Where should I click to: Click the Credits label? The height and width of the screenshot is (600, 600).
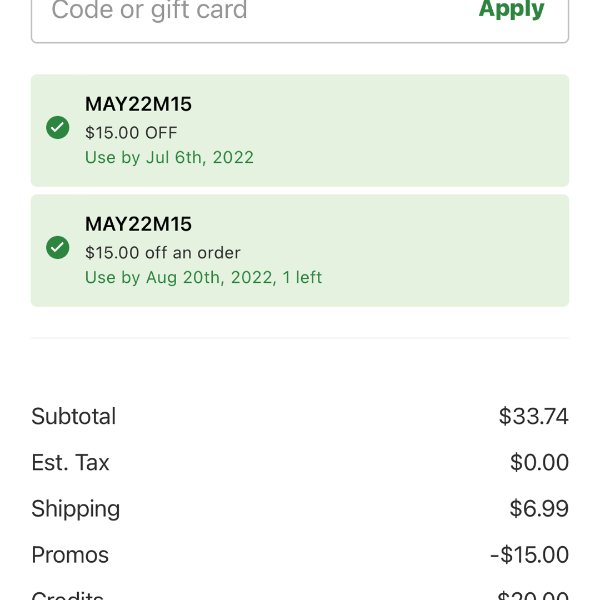67,595
